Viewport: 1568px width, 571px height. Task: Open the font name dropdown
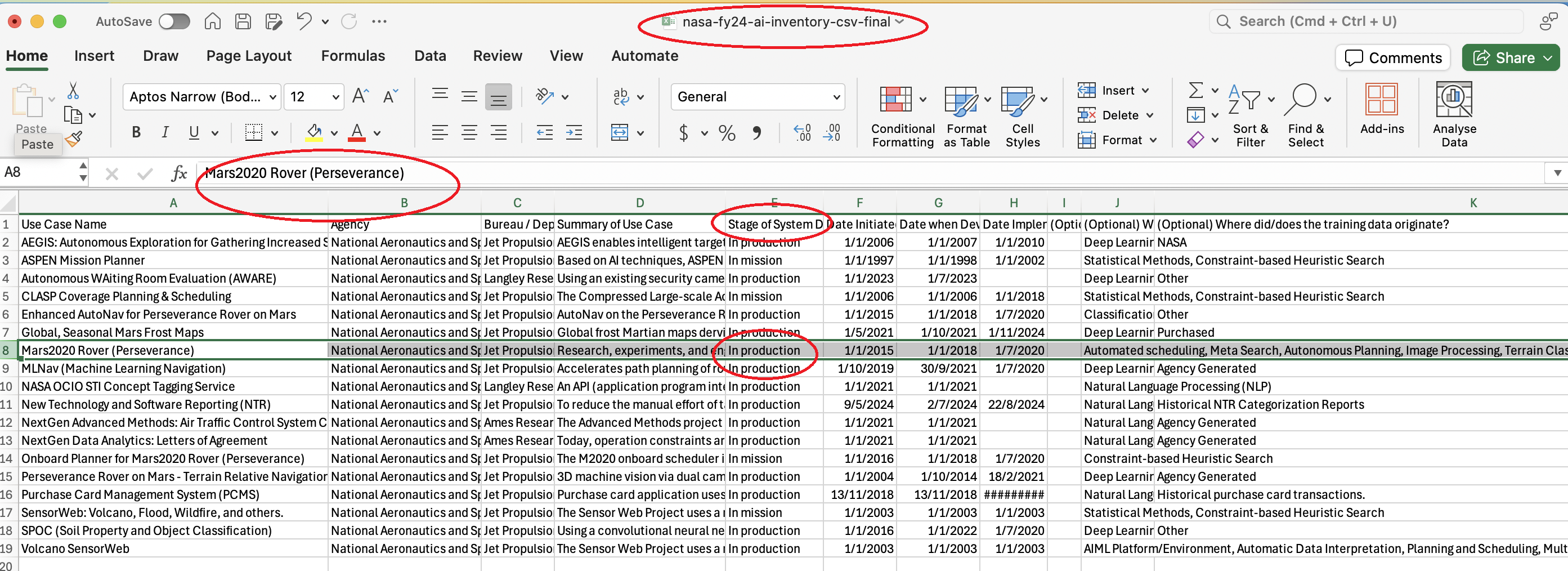[x=273, y=97]
